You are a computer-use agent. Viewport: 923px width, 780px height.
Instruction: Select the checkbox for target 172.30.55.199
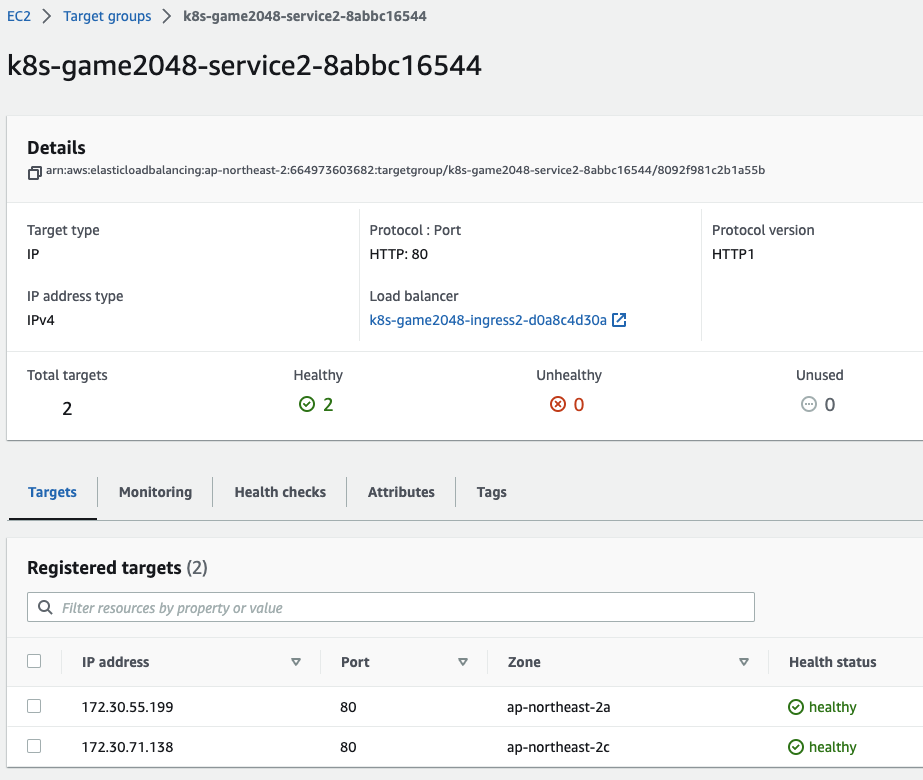coord(34,706)
